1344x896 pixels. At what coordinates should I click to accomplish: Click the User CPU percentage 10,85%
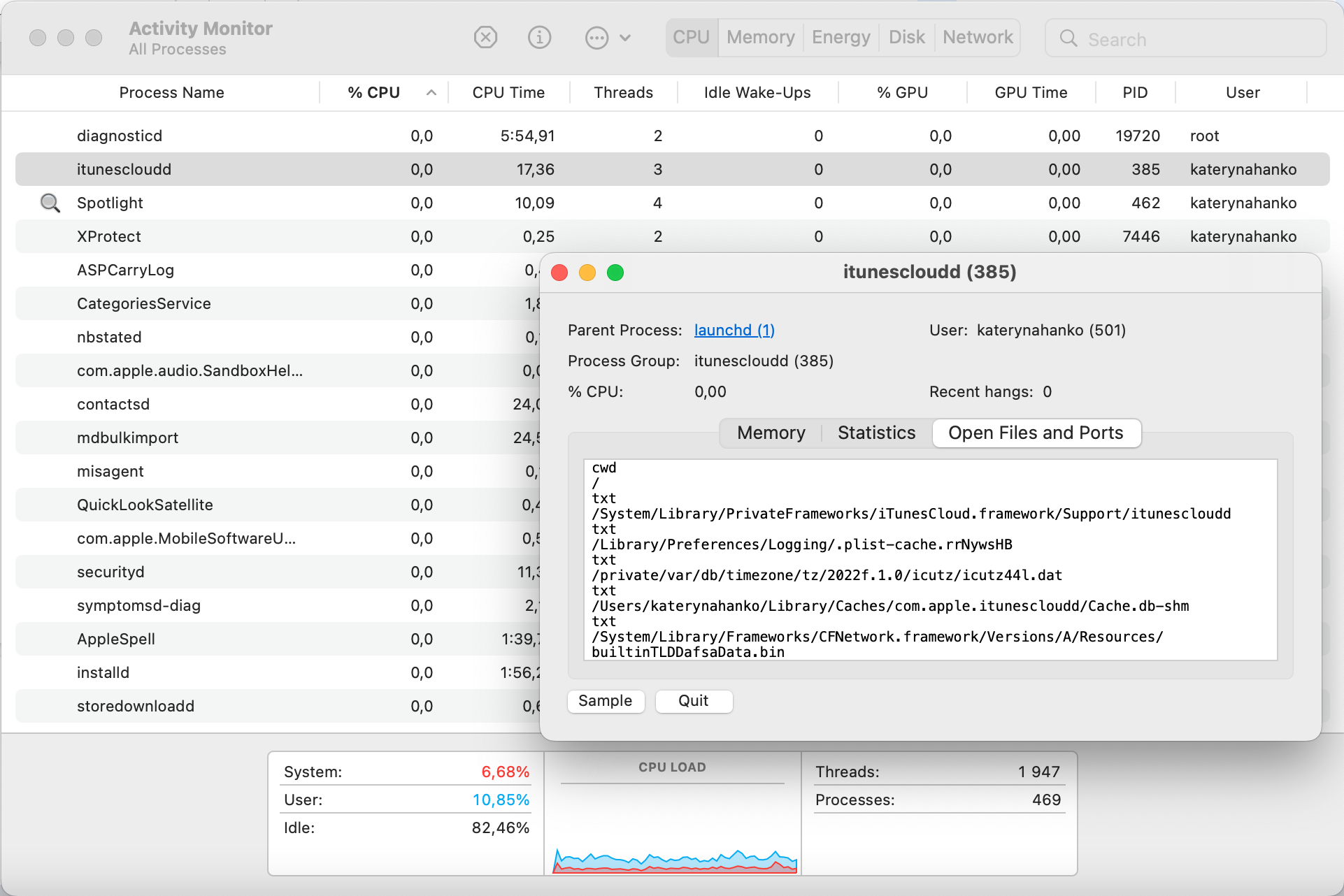coord(501,800)
